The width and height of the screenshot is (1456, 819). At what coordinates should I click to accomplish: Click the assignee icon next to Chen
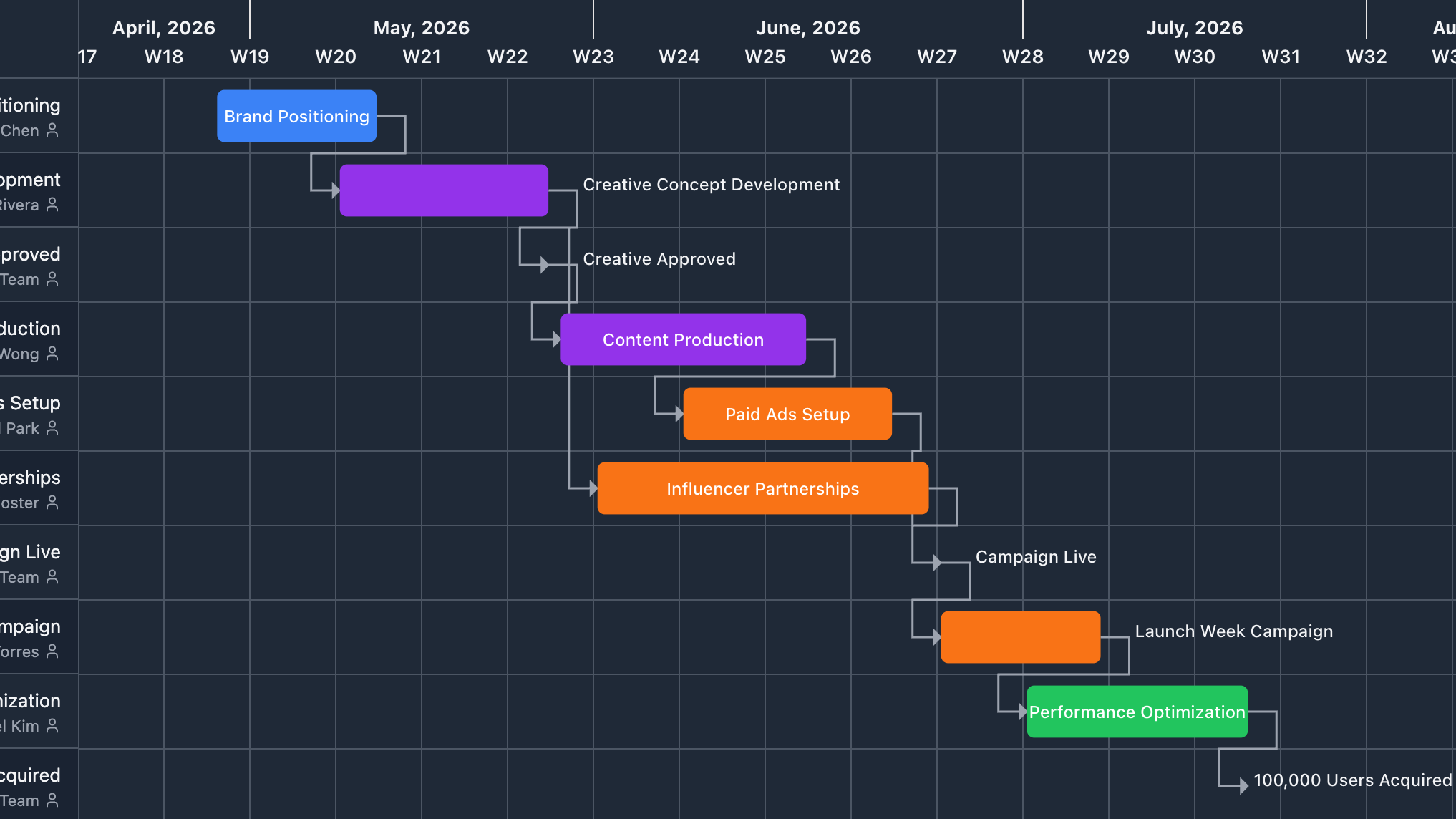[x=51, y=131]
